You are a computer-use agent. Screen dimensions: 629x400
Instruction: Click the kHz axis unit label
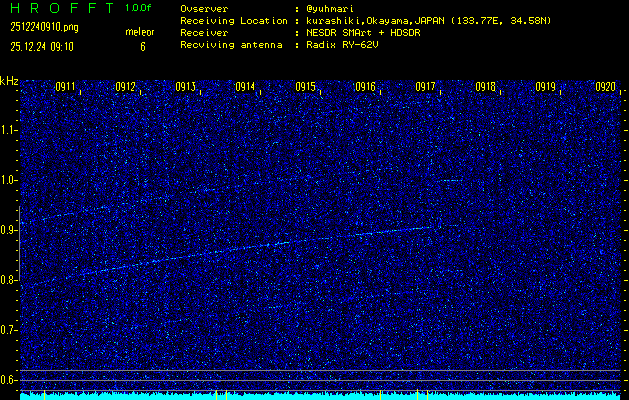click(x=9, y=80)
